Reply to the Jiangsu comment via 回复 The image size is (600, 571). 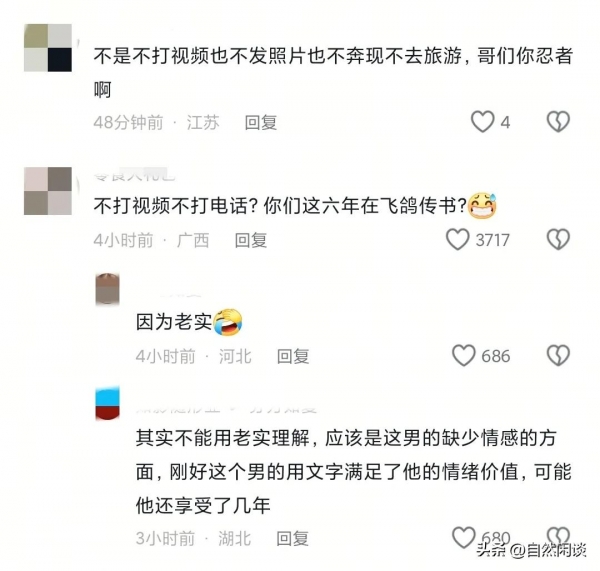(x=261, y=122)
